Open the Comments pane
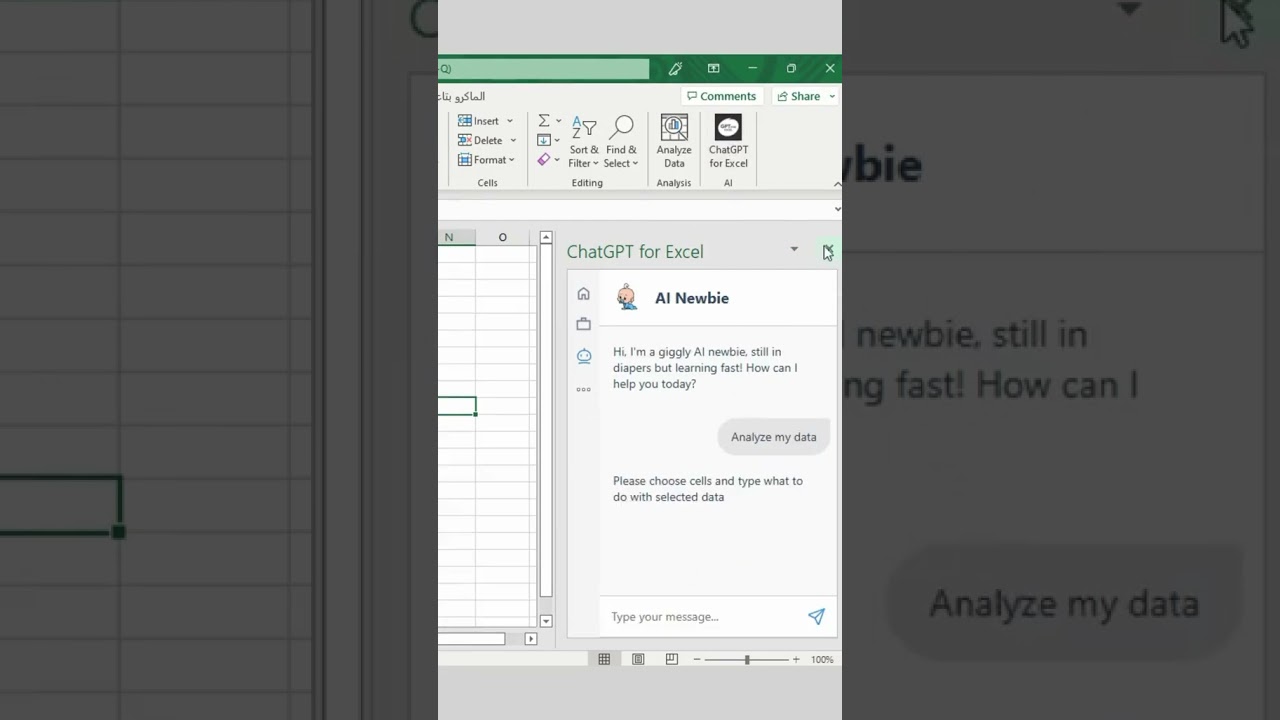 pyautogui.click(x=722, y=95)
